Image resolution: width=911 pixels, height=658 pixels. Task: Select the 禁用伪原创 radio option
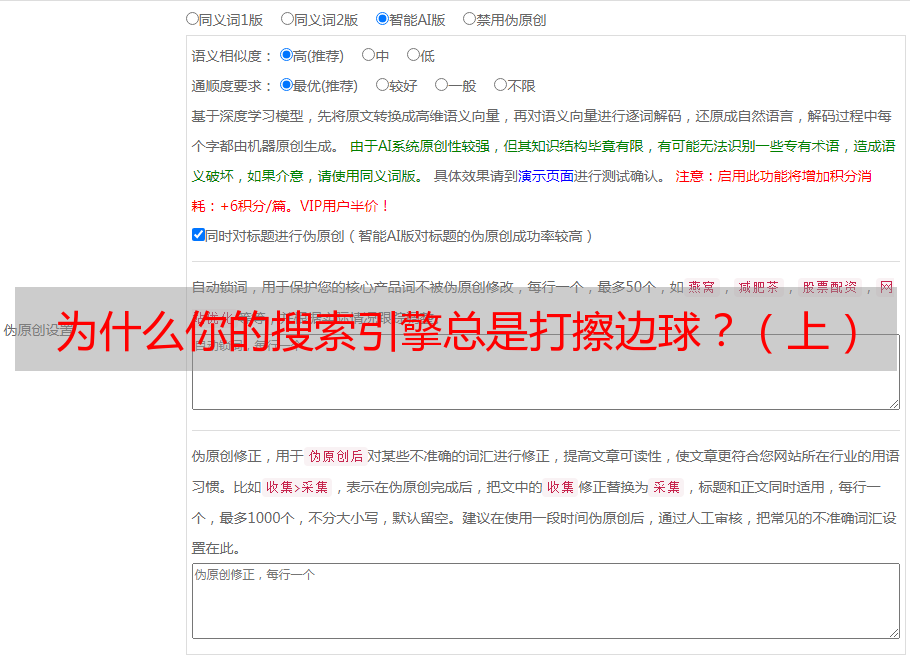469,19
